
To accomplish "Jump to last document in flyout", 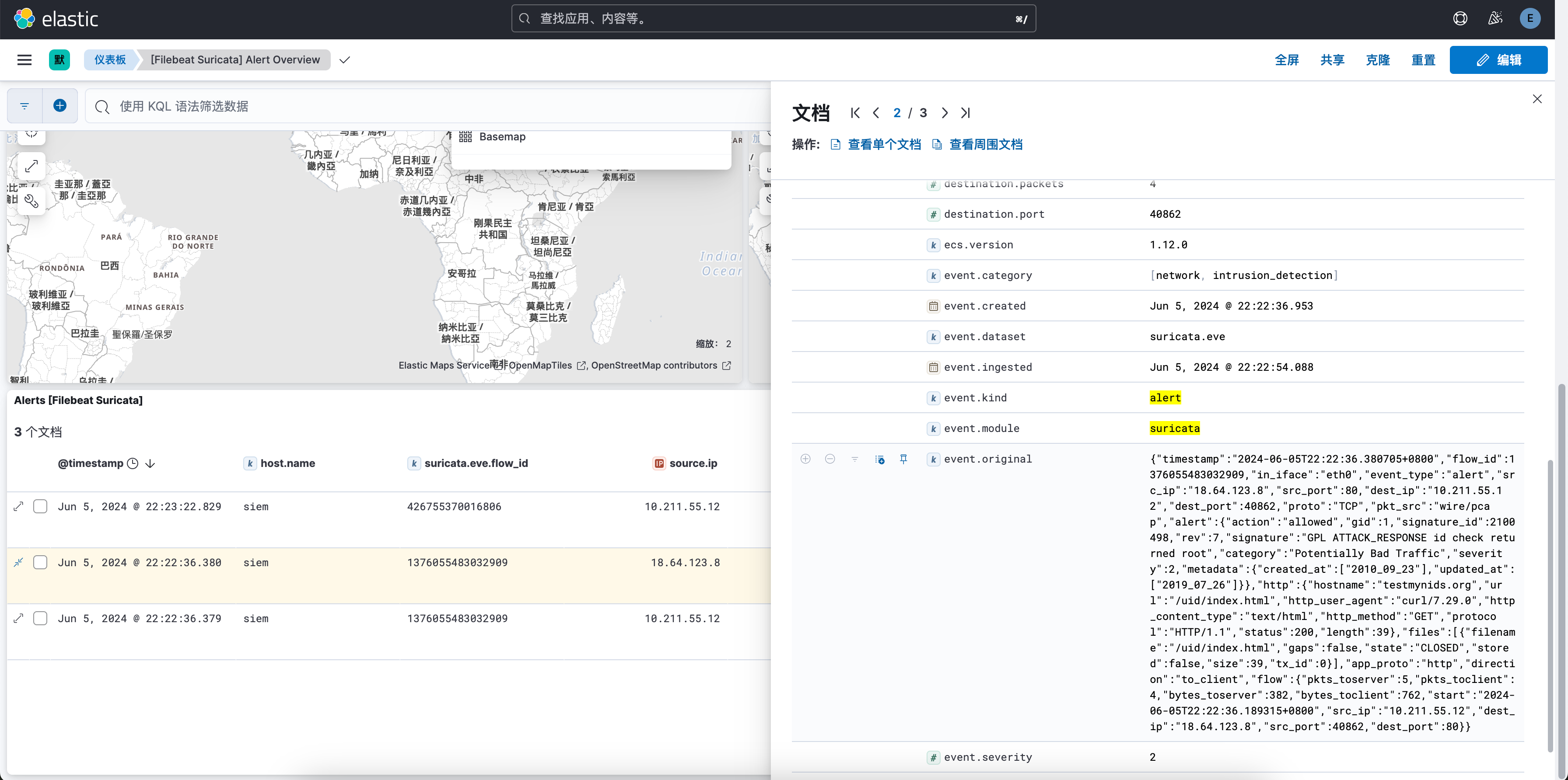I will click(966, 113).
